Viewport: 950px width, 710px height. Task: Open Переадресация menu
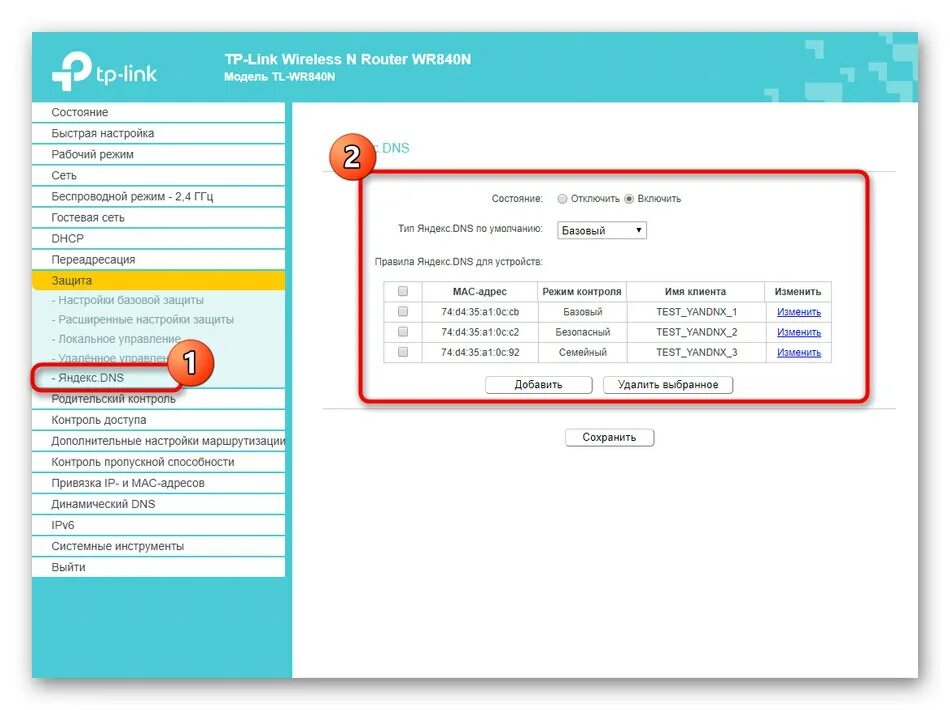tap(158, 259)
